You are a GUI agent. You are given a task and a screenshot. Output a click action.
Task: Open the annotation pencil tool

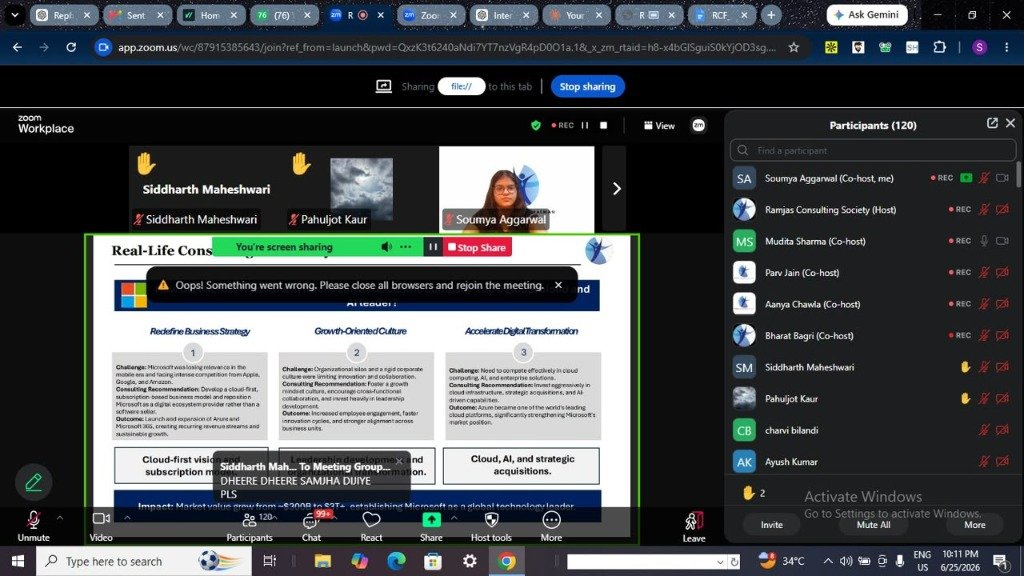(x=33, y=482)
